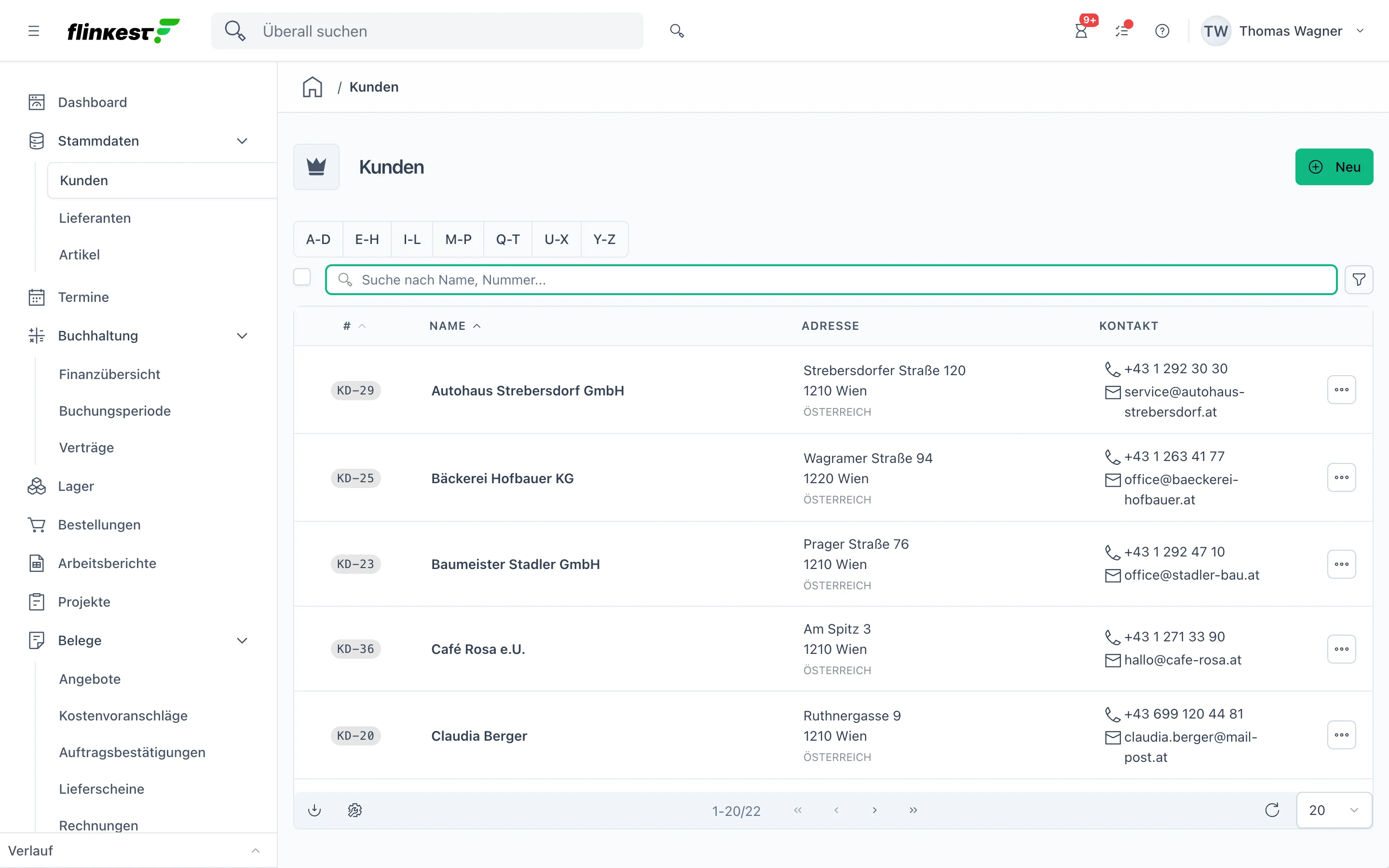Viewport: 1389px width, 868px height.
Task: Click the crown Kunden icon
Action: point(316,166)
